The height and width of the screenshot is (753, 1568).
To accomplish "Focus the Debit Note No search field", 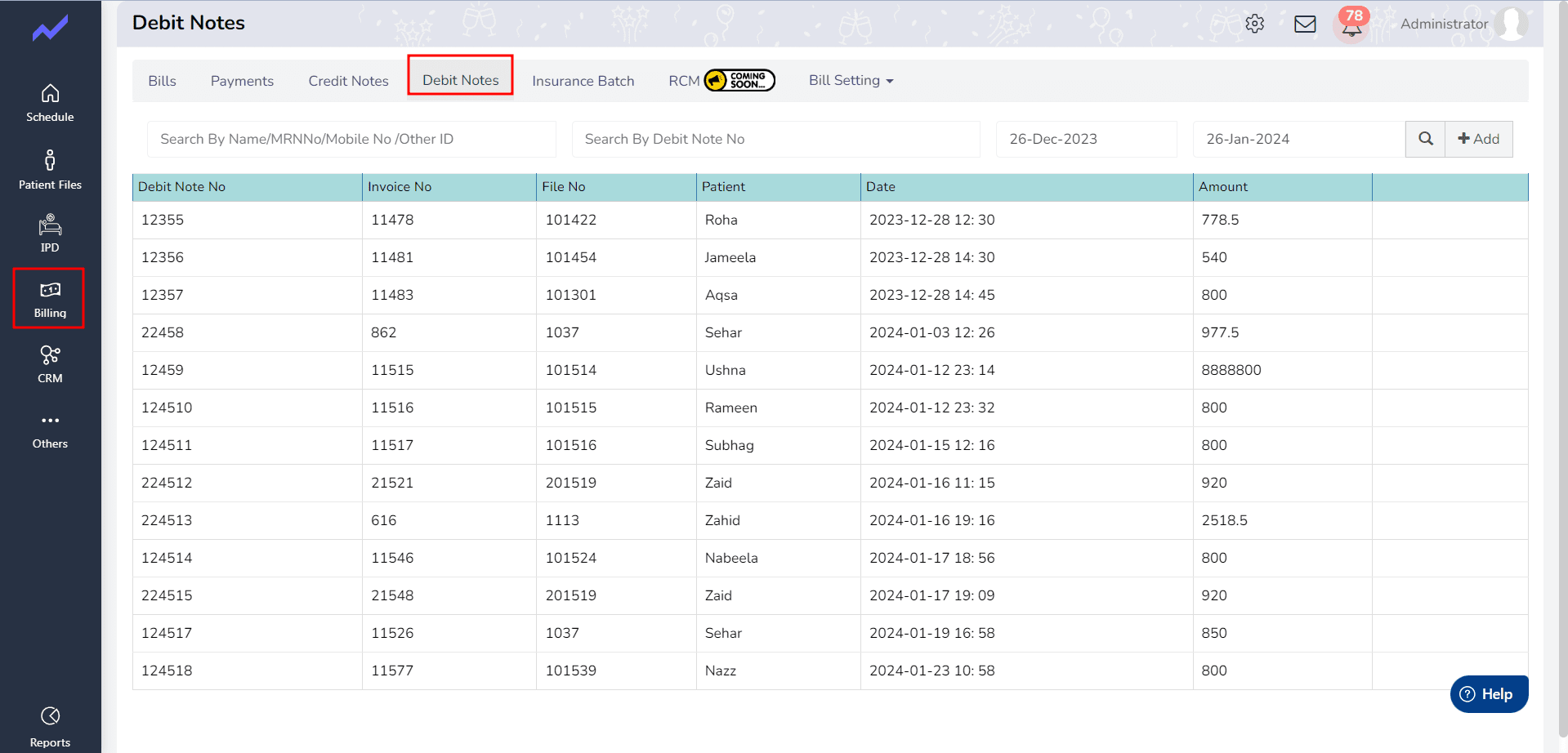I will pos(776,139).
